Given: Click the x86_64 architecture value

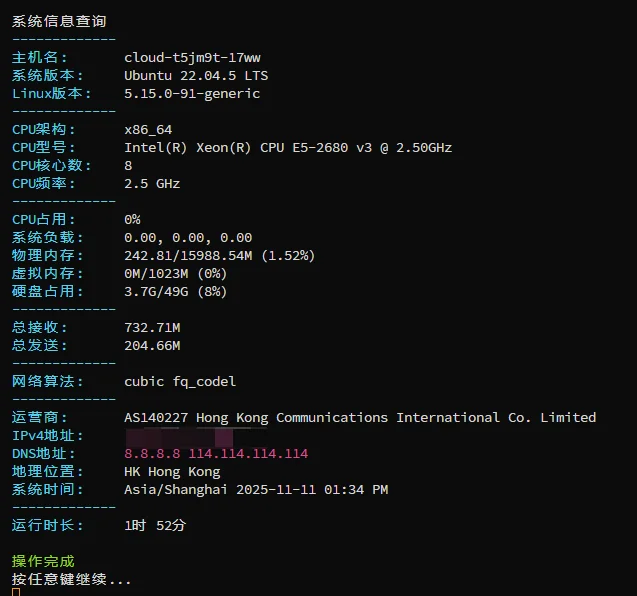Looking at the screenshot, I should 148,129.
